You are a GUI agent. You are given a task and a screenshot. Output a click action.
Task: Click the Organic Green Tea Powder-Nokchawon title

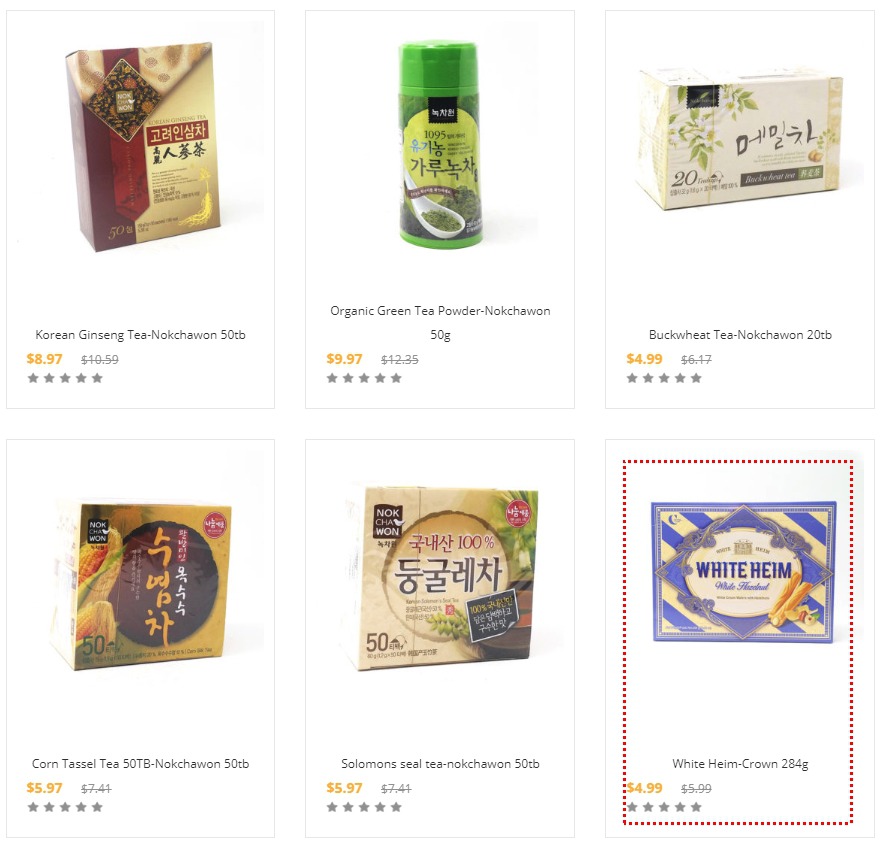click(x=440, y=323)
